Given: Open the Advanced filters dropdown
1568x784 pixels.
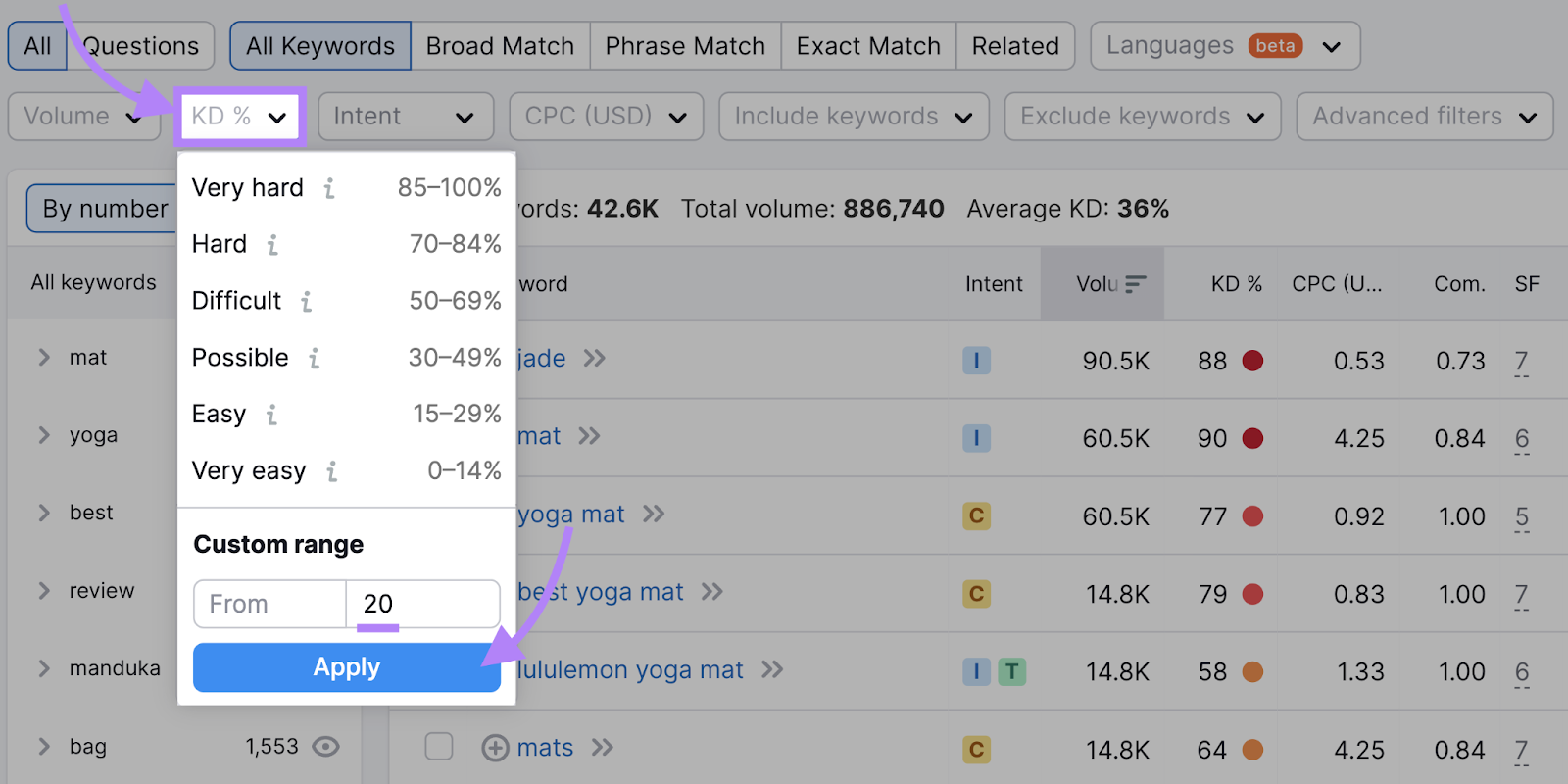Looking at the screenshot, I should [x=1425, y=117].
